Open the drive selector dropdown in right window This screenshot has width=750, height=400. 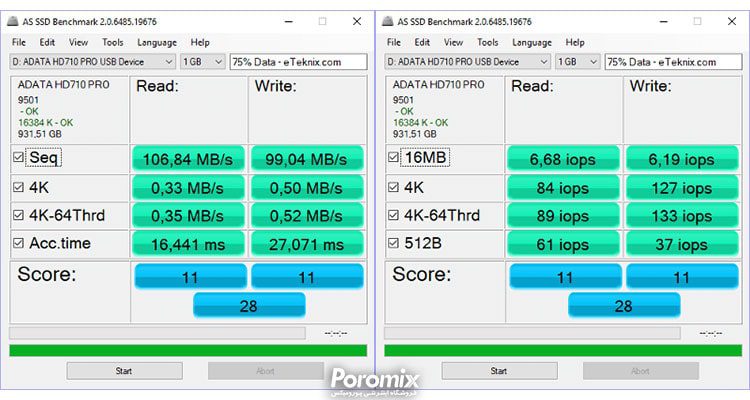pyautogui.click(x=467, y=62)
